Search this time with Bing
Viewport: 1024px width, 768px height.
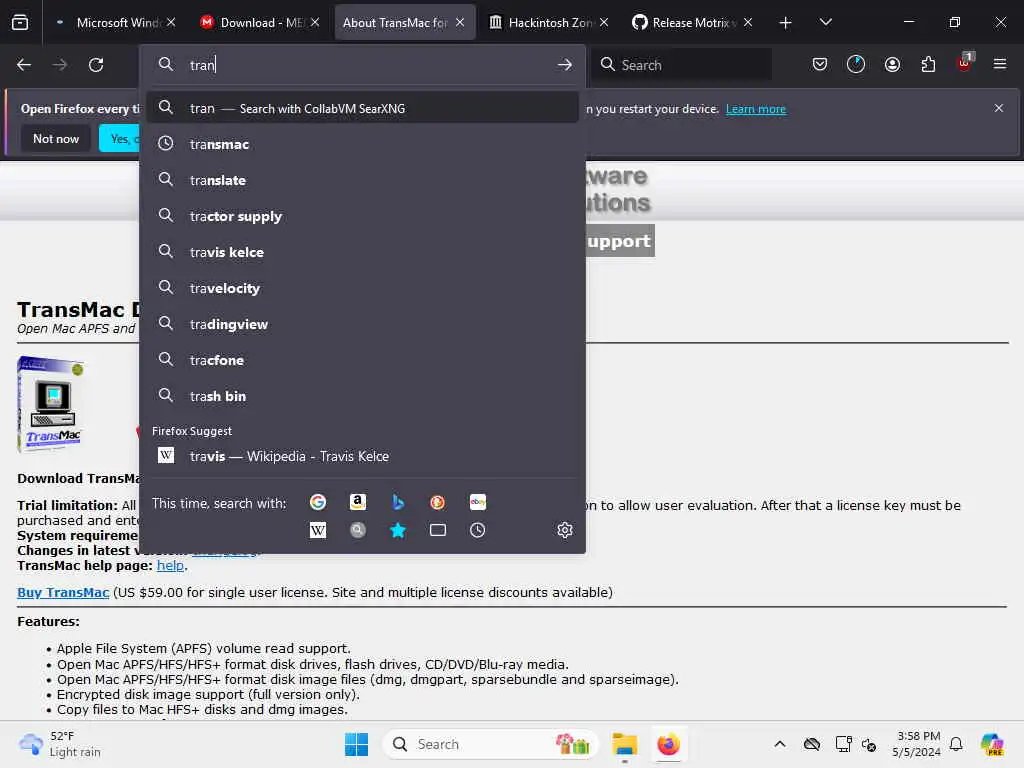[x=398, y=502]
